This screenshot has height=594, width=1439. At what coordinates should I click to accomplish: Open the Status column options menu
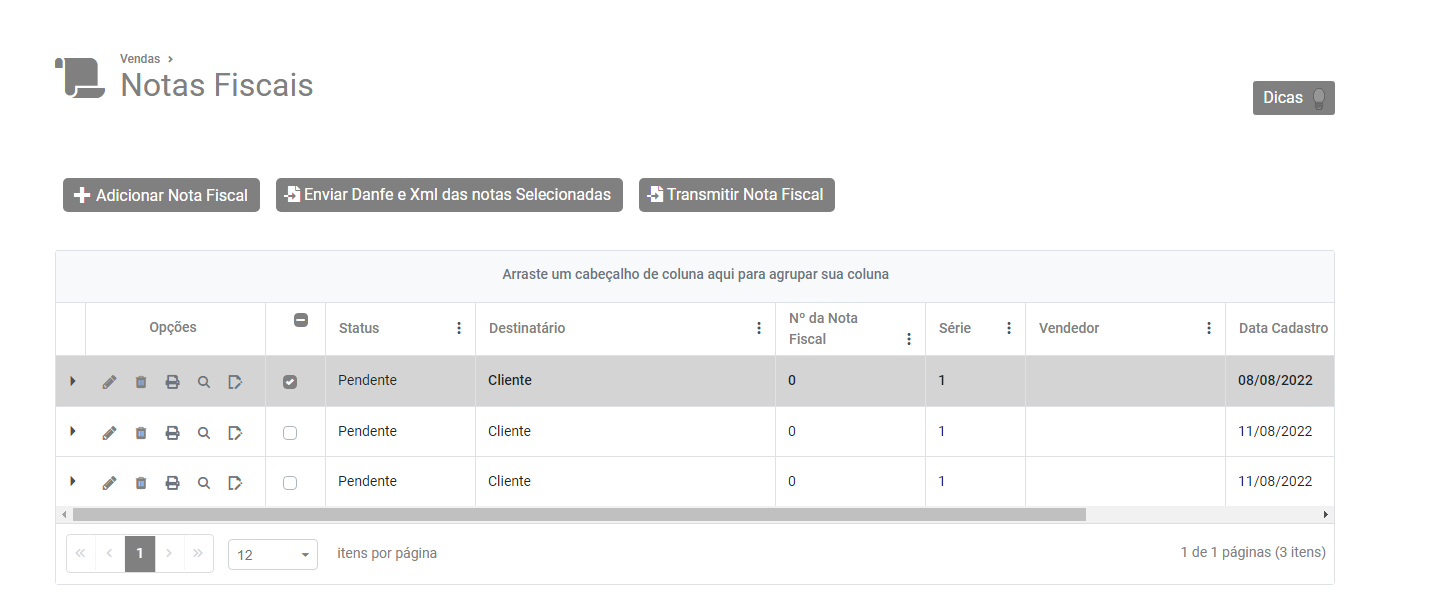459,328
